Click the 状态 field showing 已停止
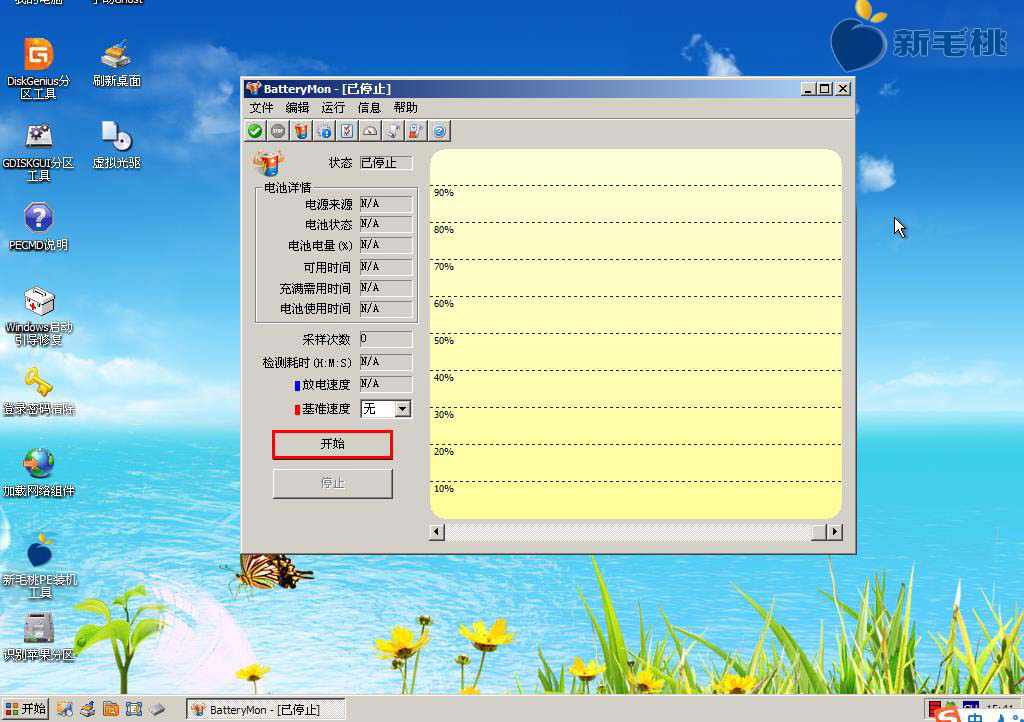This screenshot has height=722, width=1024. click(x=386, y=163)
